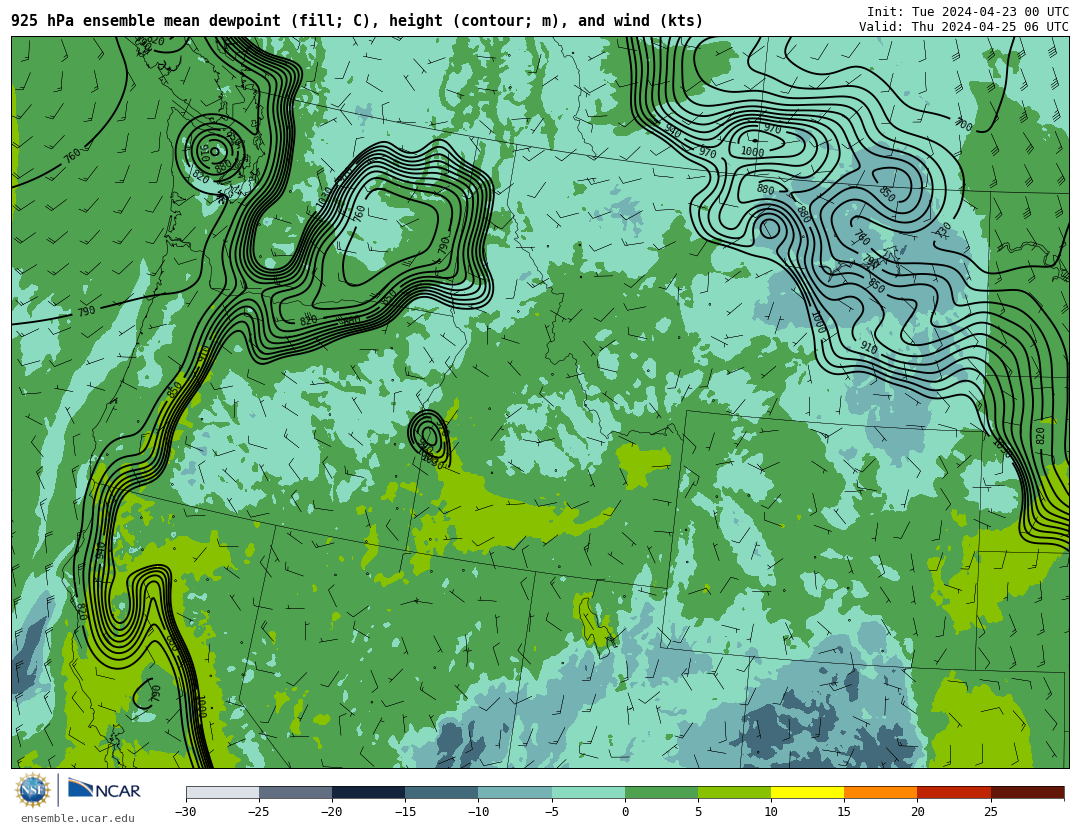Click the NCAR logo
The width and height of the screenshot is (1080, 831).
click(104, 789)
